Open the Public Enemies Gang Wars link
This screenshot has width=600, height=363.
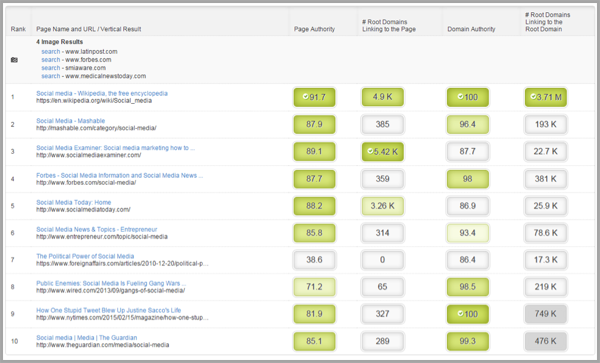111,283
